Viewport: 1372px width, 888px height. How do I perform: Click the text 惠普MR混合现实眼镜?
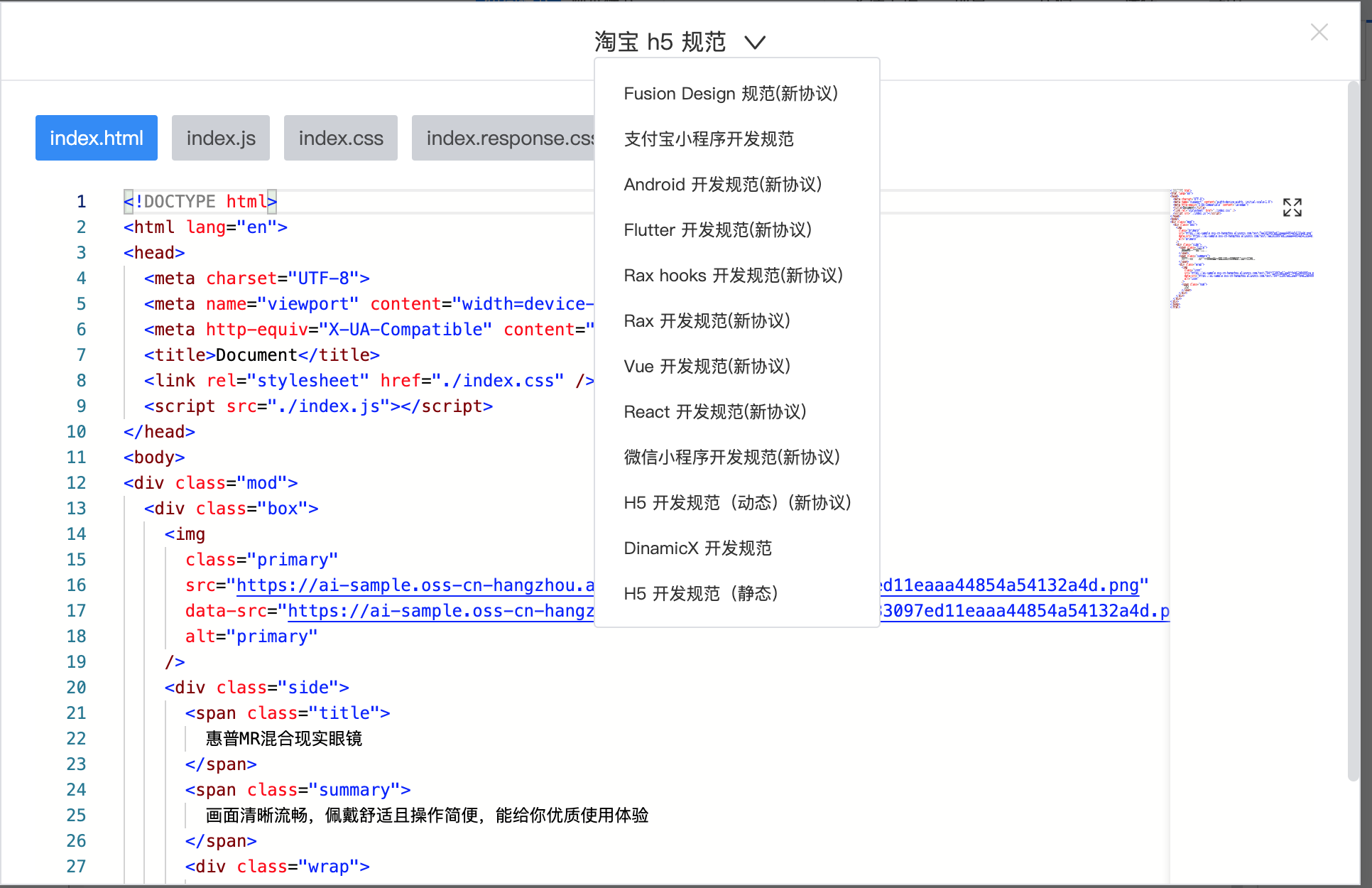[284, 739]
